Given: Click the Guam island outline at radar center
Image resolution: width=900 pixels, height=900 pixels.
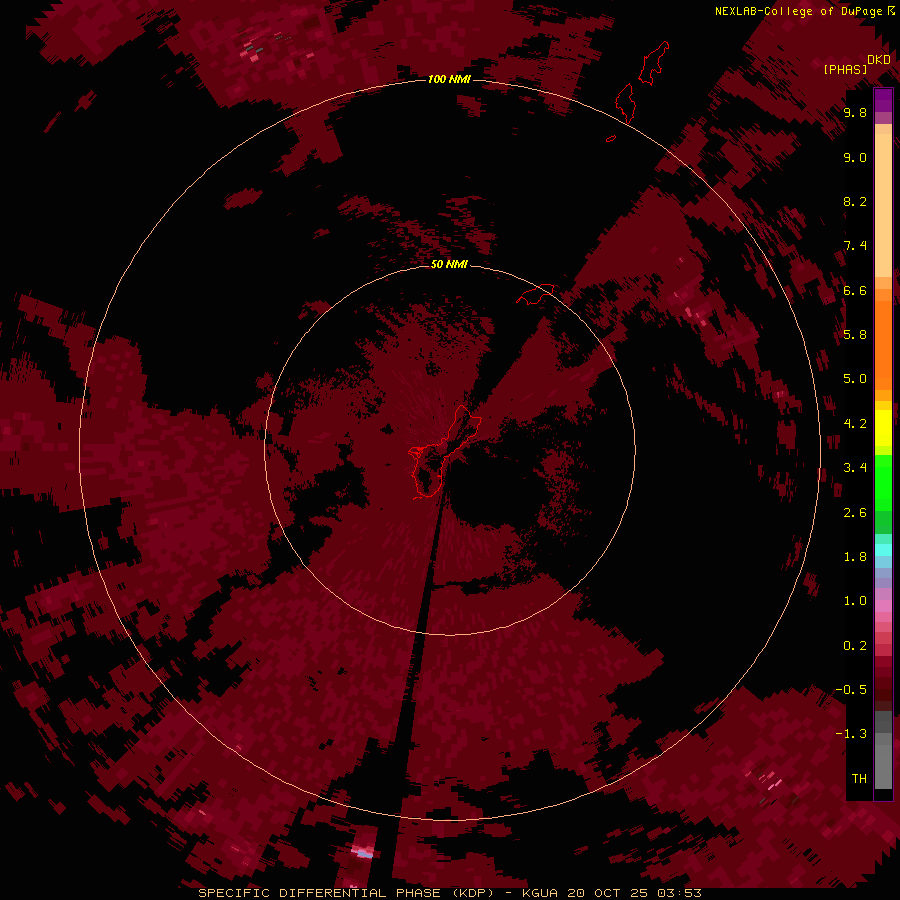Looking at the screenshot, I should [x=443, y=452].
